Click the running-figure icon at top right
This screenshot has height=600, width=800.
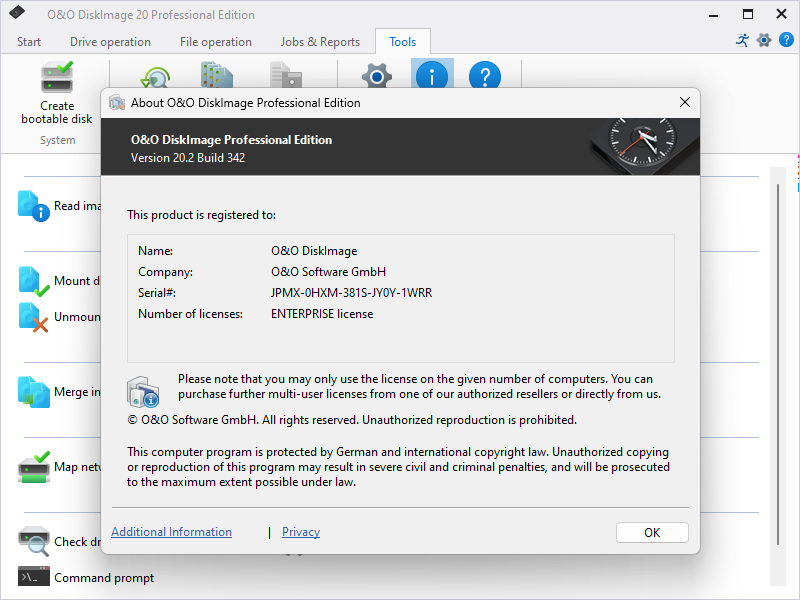click(x=742, y=40)
